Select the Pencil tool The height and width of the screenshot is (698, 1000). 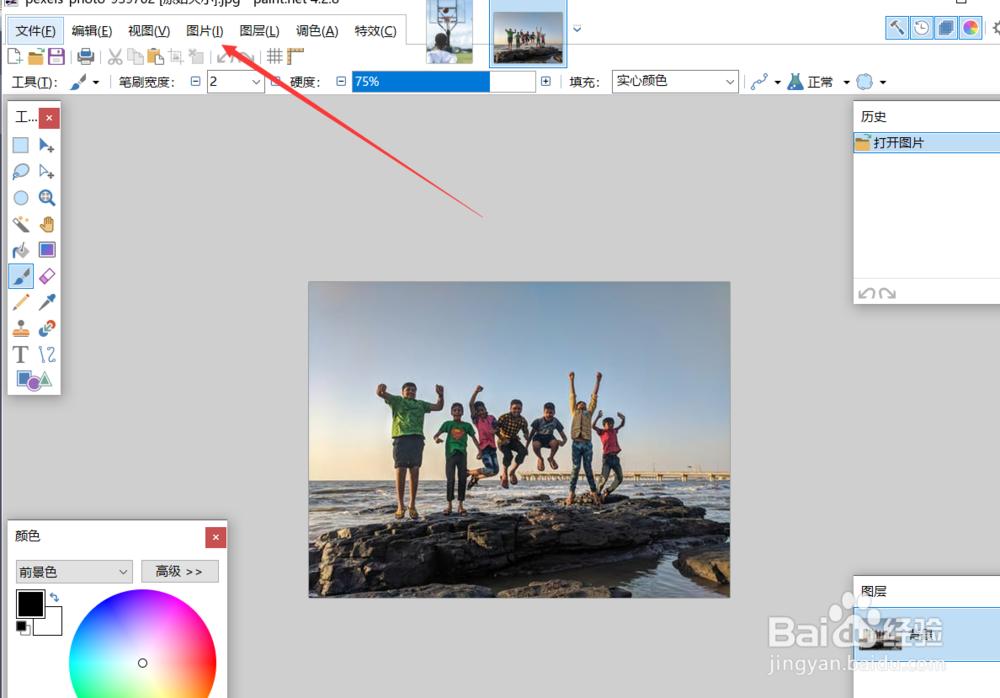(x=20, y=302)
